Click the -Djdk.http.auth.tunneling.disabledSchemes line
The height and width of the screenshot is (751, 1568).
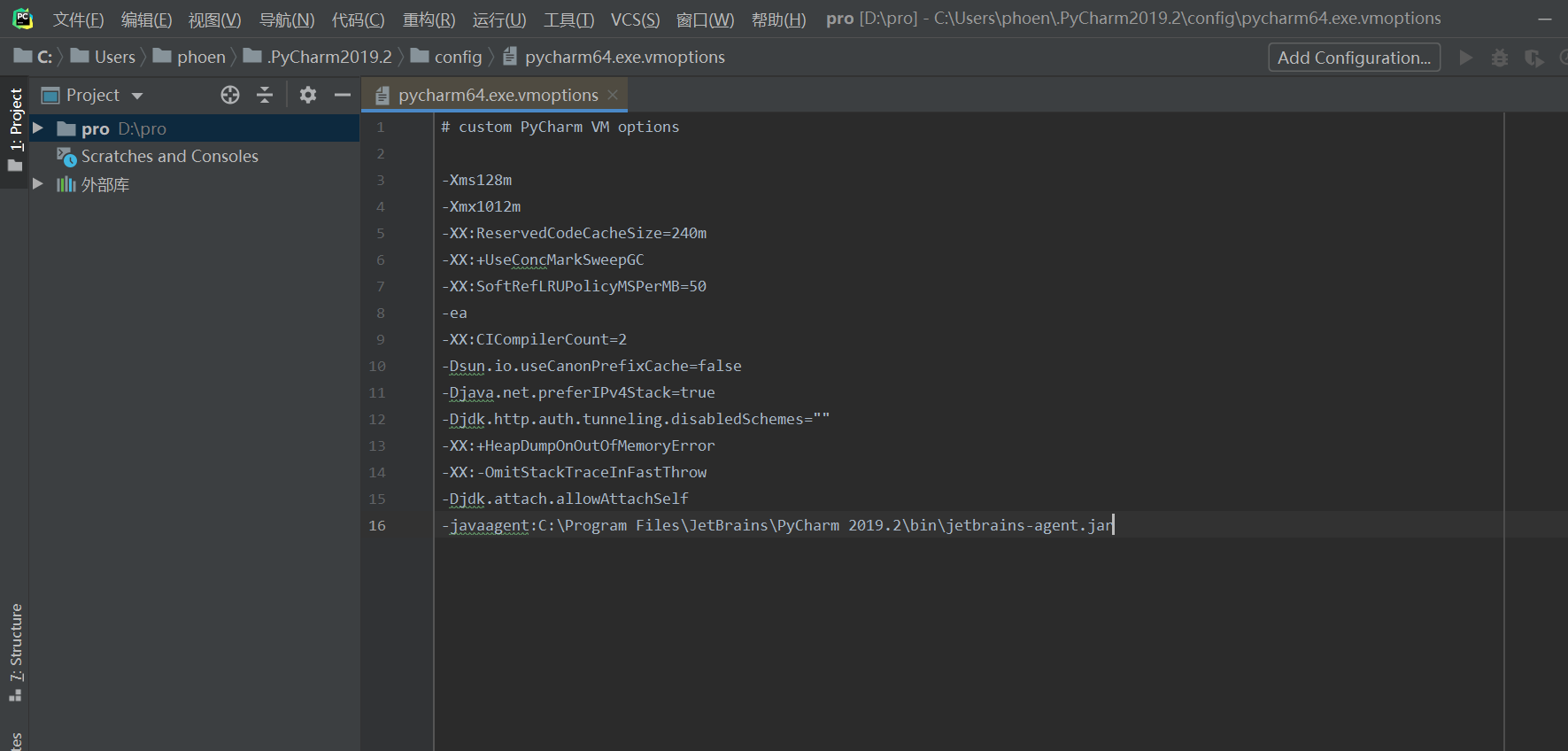point(636,419)
